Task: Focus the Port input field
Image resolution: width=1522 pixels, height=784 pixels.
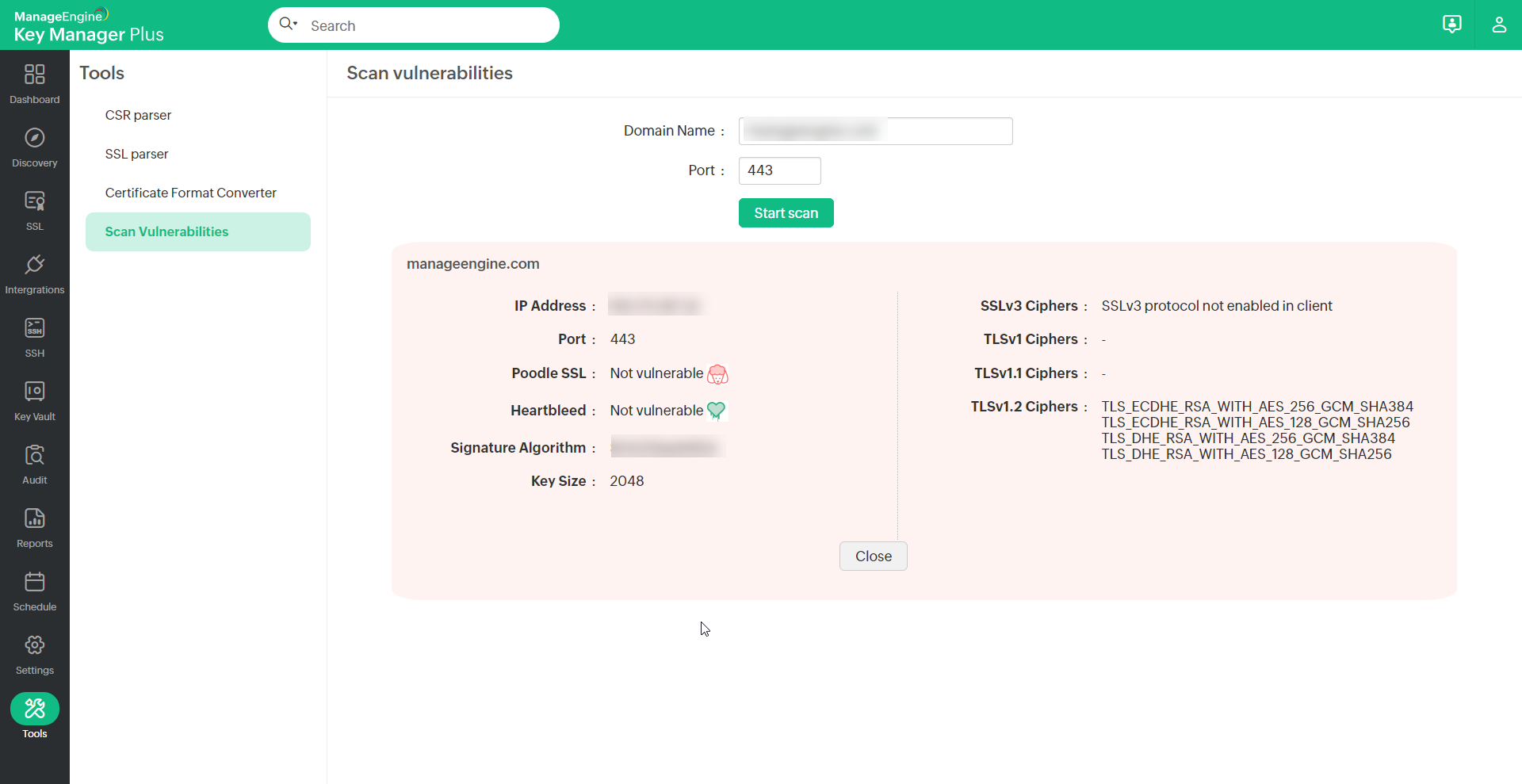Action: [x=780, y=170]
